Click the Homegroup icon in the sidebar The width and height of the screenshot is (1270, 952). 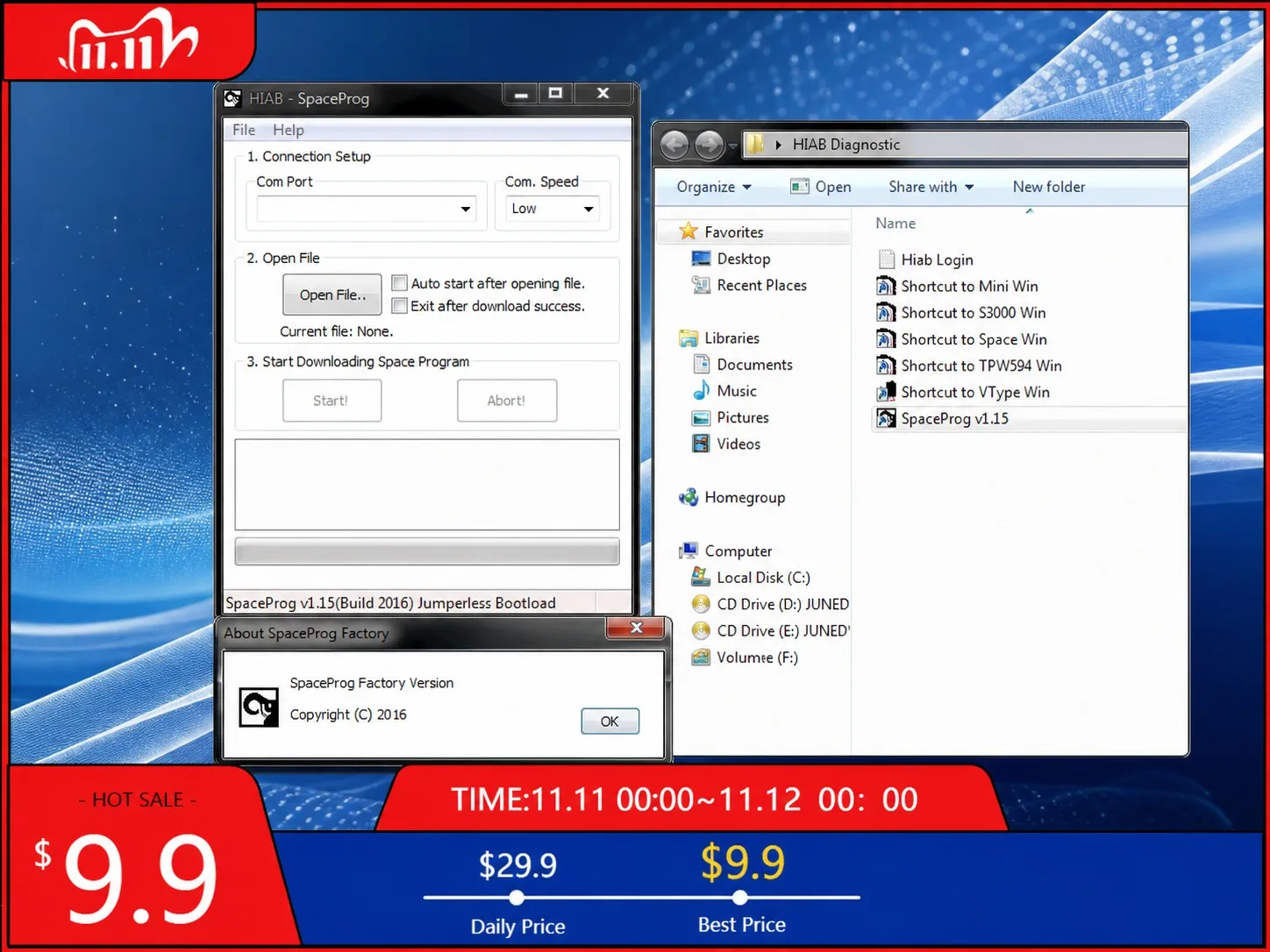[x=689, y=497]
